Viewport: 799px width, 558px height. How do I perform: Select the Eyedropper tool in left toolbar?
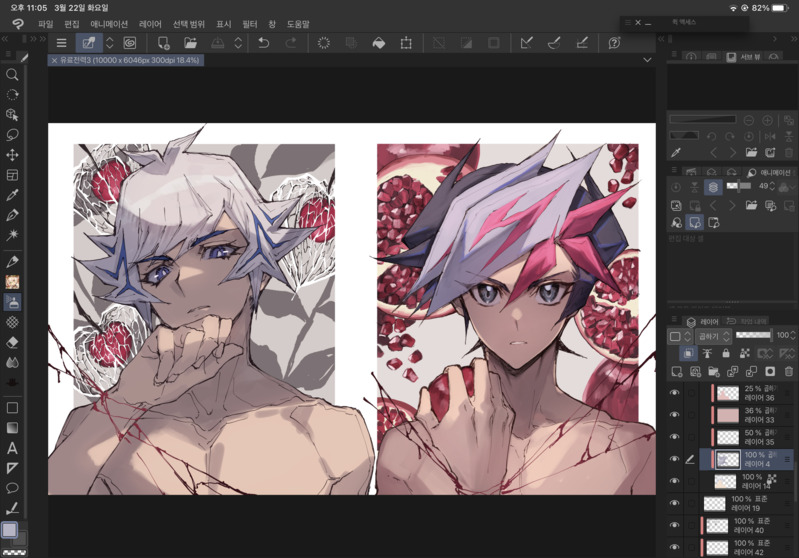[x=12, y=195]
